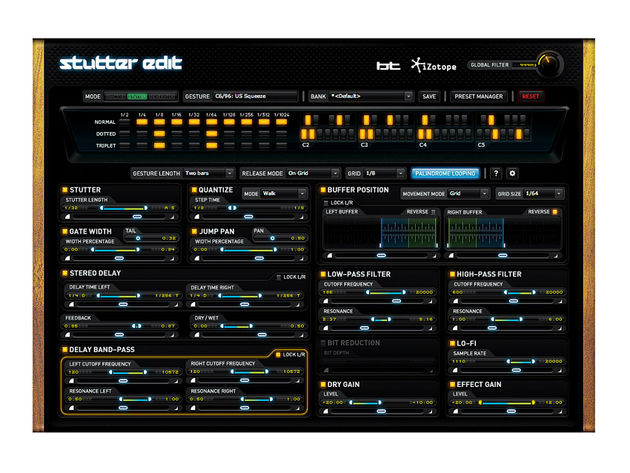Image resolution: width=630 pixels, height=473 pixels.
Task: Disable the Lo-Fi module
Action: point(452,343)
